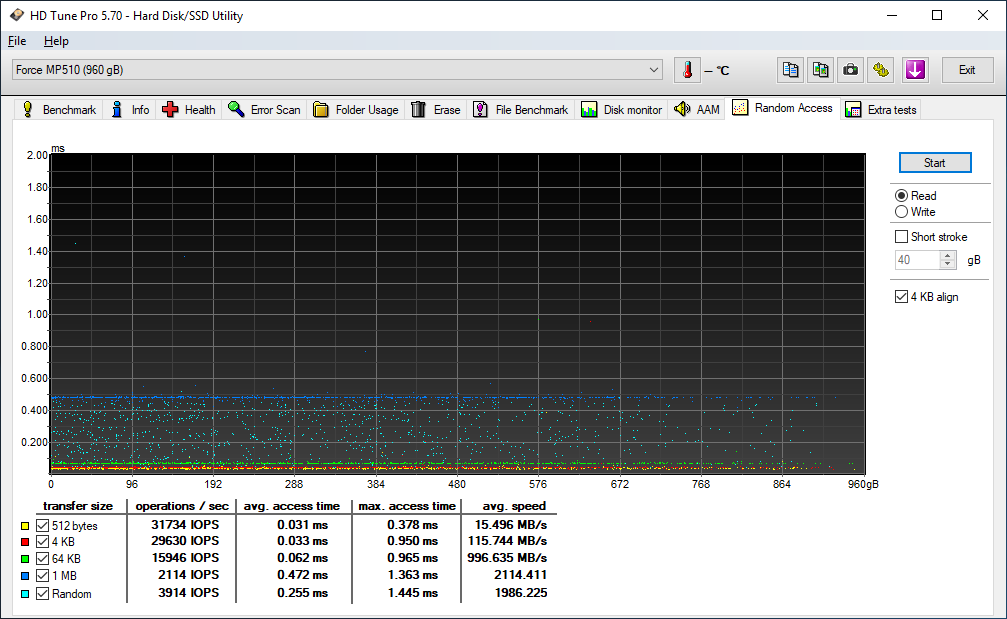Click the Exit button
The image size is (1007, 619).
coord(967,70)
